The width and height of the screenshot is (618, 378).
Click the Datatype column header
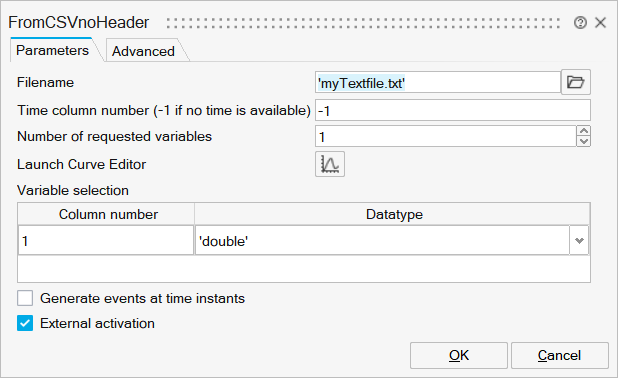[393, 214]
